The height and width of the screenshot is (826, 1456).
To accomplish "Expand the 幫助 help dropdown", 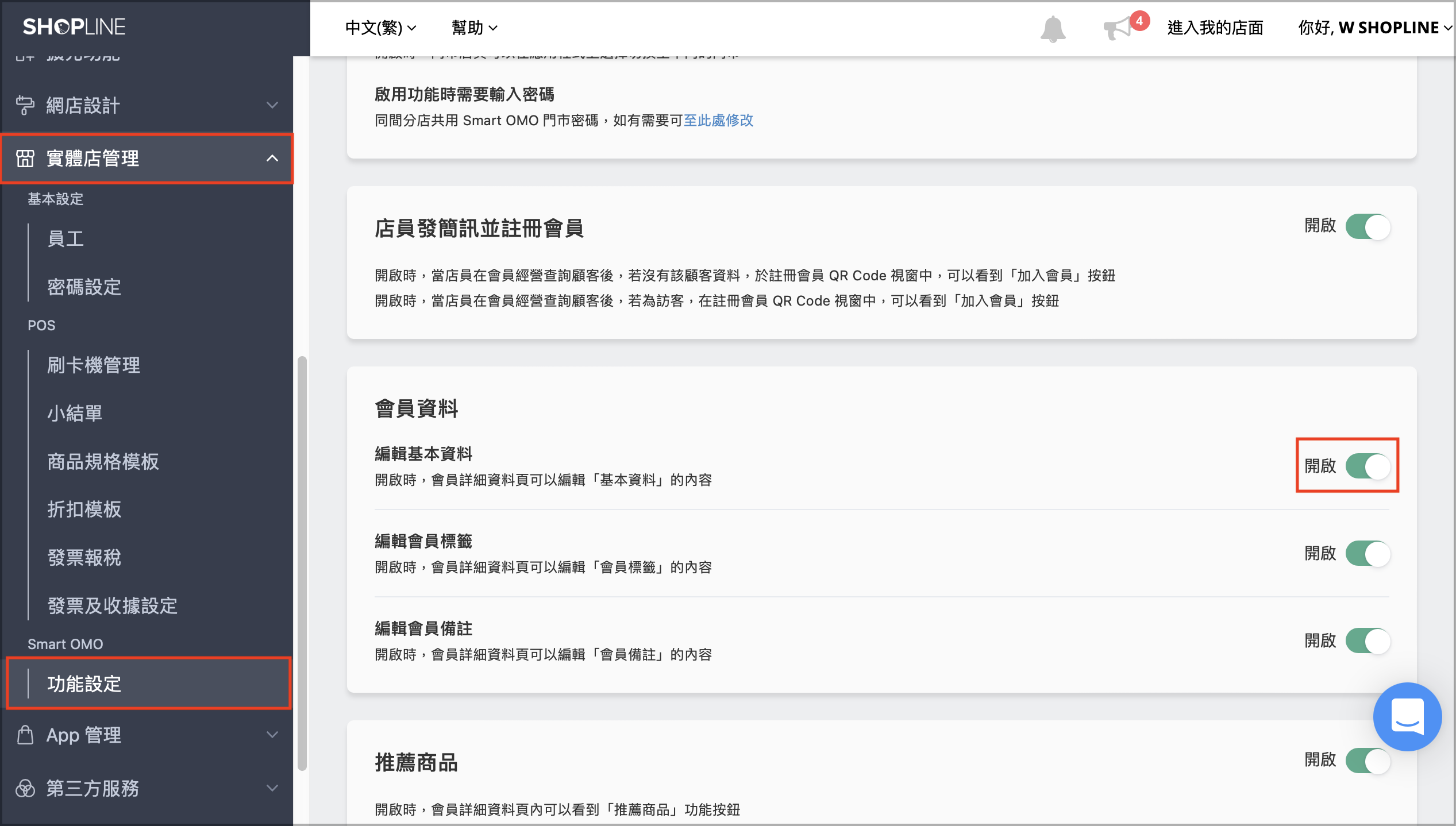I will 475,28.
